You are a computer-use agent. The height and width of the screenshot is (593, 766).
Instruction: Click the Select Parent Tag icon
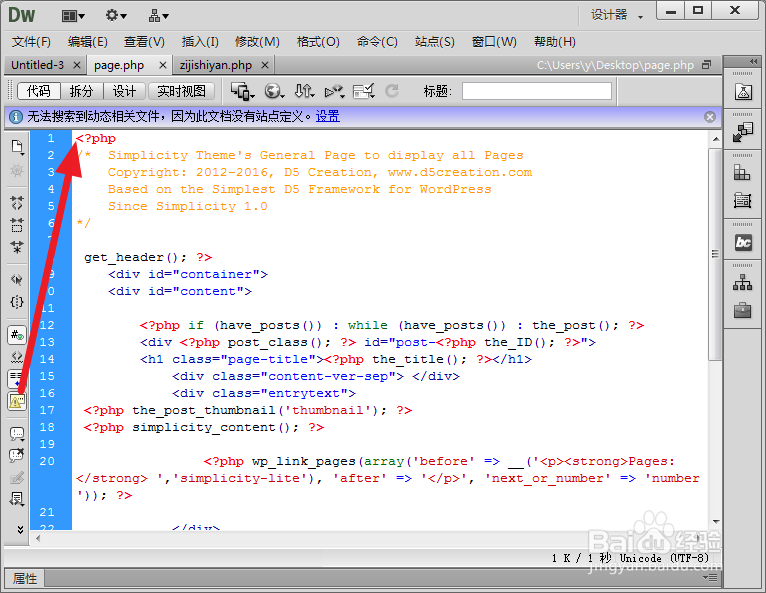(x=17, y=279)
